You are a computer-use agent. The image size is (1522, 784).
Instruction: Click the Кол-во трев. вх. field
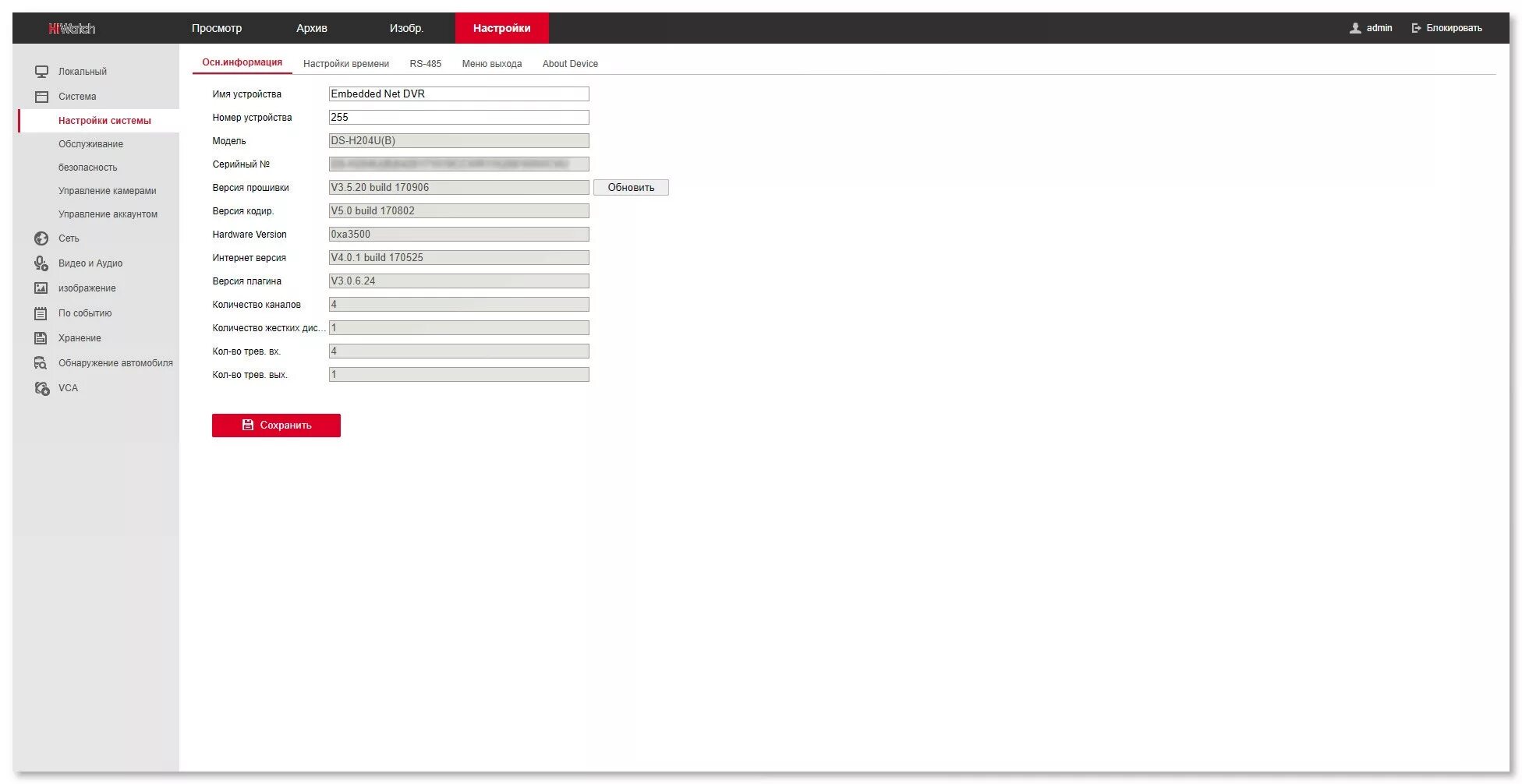(458, 351)
